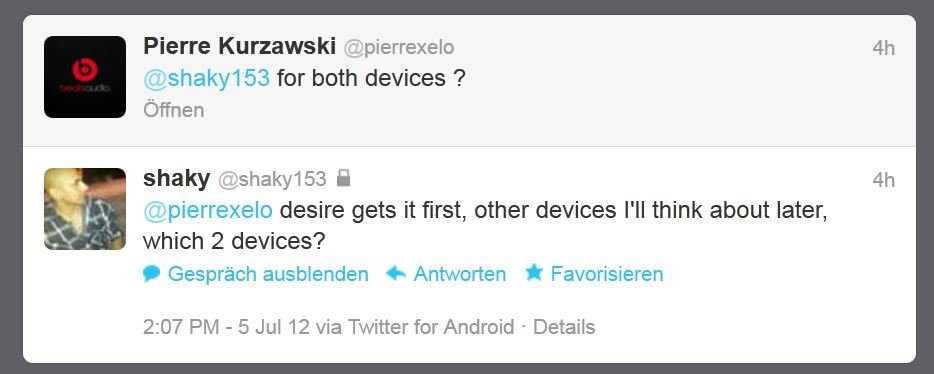Click the 4h timestamp on Pierre's tweet
The width and height of the screenshot is (934, 374).
884,48
